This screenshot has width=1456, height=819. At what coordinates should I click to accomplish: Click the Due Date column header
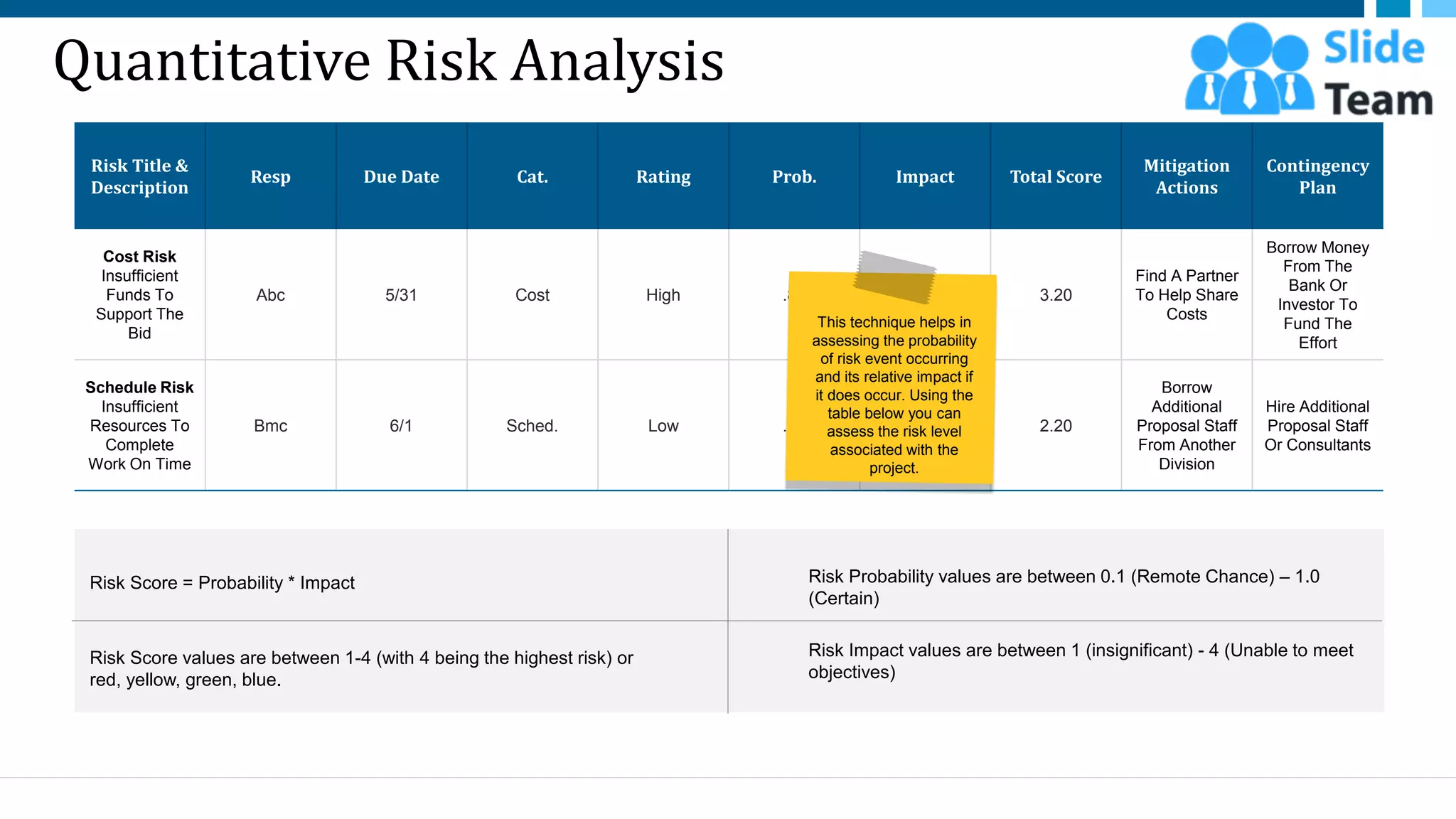click(x=402, y=176)
